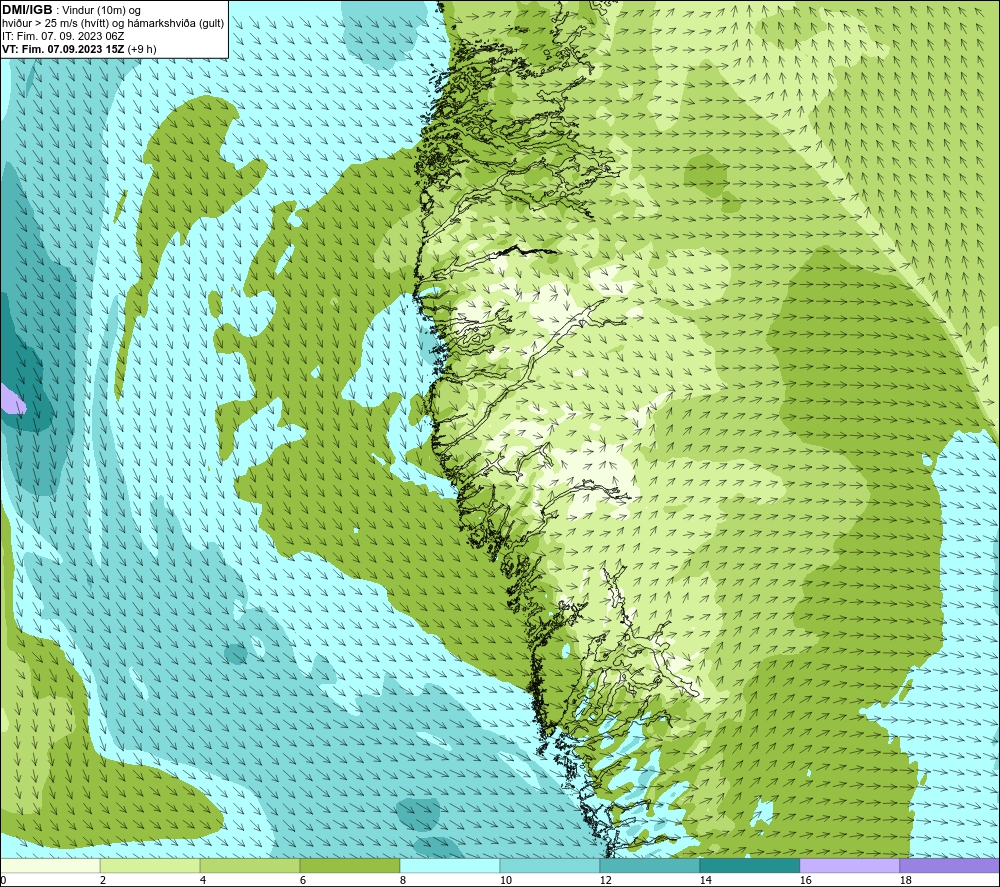Click the 16–18 m/s lavender legend swatch
Screen dimensions: 1000x887
pyautogui.click(x=849, y=865)
